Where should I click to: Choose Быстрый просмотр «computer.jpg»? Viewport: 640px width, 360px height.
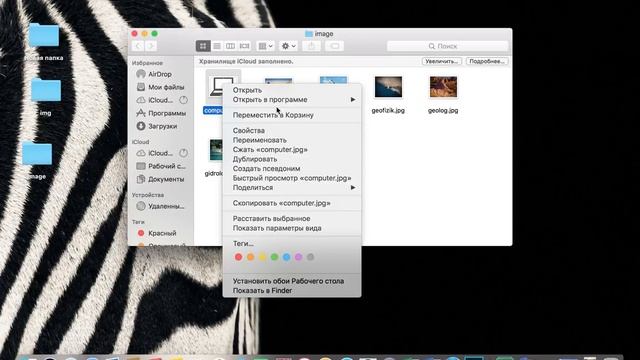[x=291, y=178]
